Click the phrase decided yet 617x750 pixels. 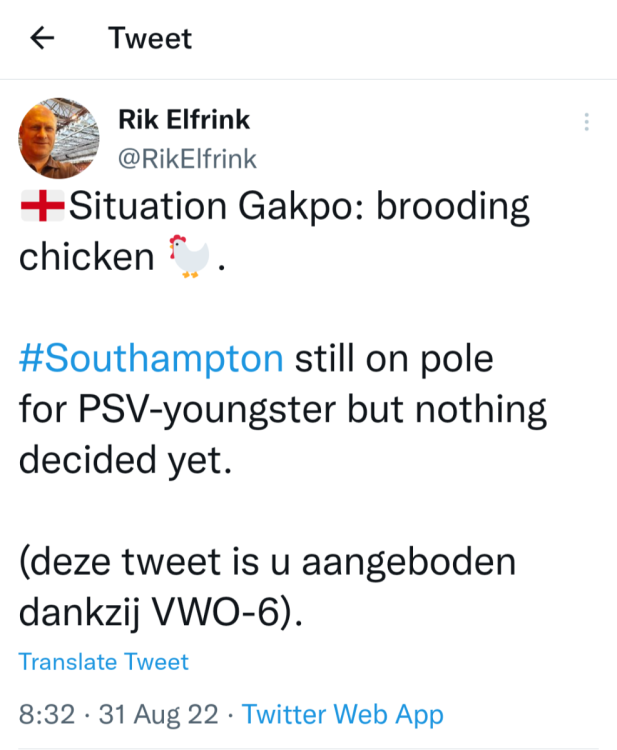coord(124,462)
